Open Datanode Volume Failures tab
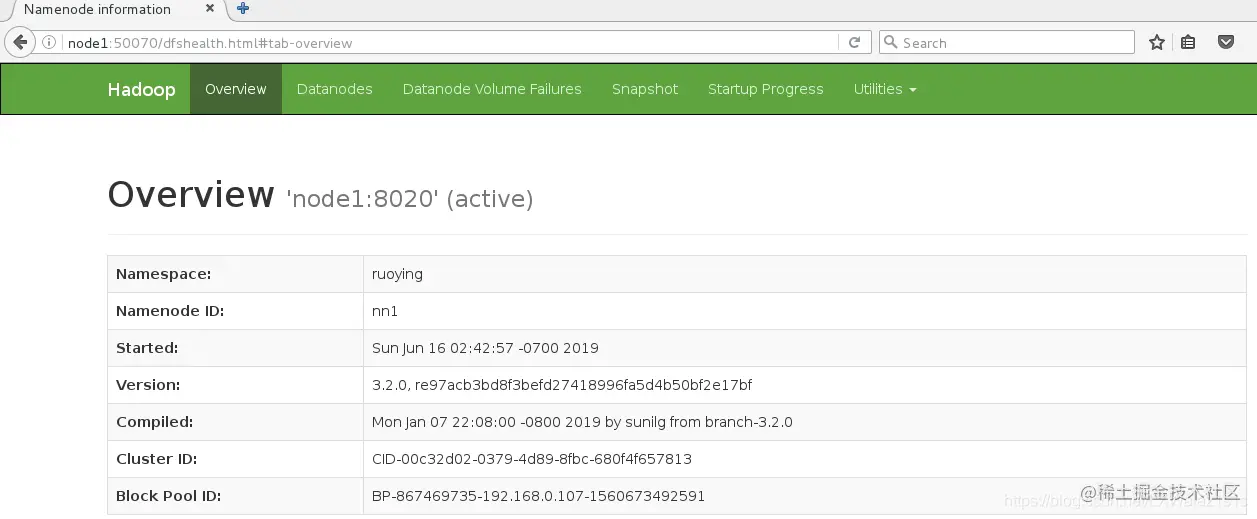The width and height of the screenshot is (1257, 519). [492, 89]
